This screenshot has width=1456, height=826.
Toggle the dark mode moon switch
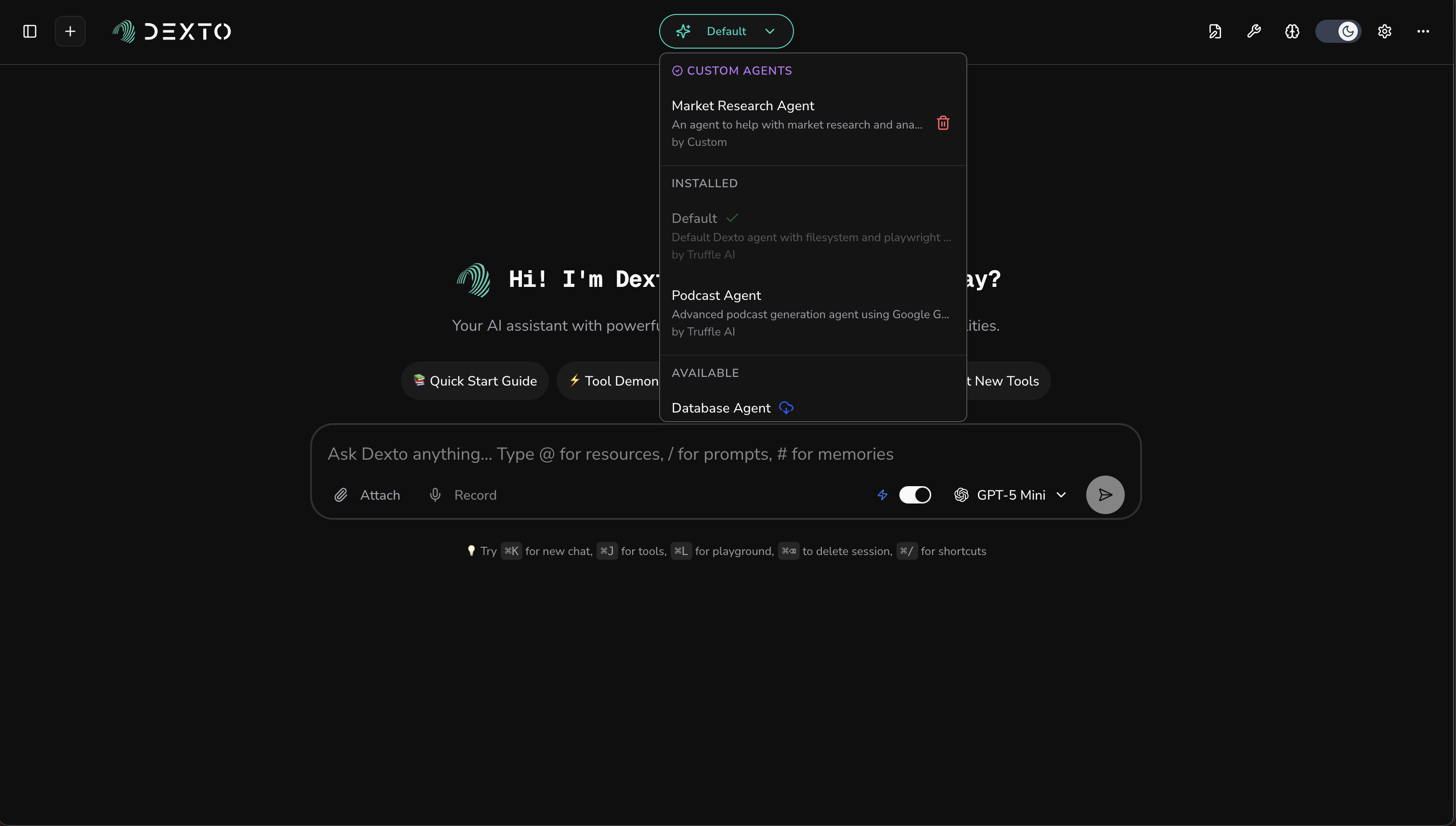[x=1338, y=31]
